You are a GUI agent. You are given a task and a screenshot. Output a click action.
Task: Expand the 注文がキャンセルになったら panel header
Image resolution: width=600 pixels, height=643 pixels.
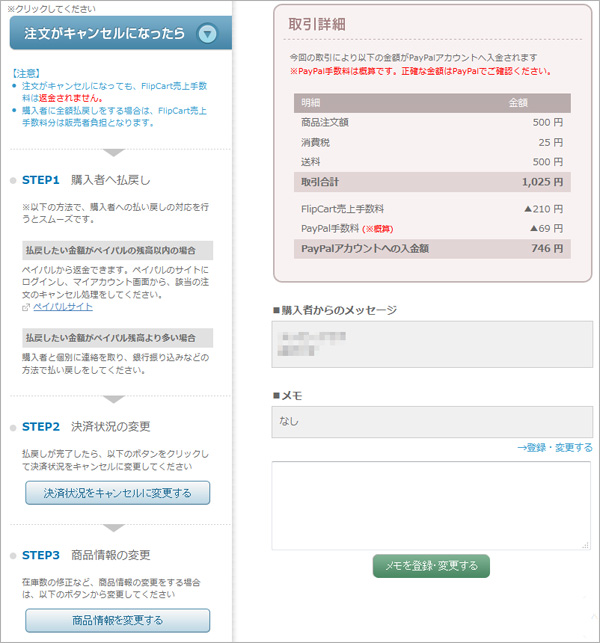coord(115,34)
